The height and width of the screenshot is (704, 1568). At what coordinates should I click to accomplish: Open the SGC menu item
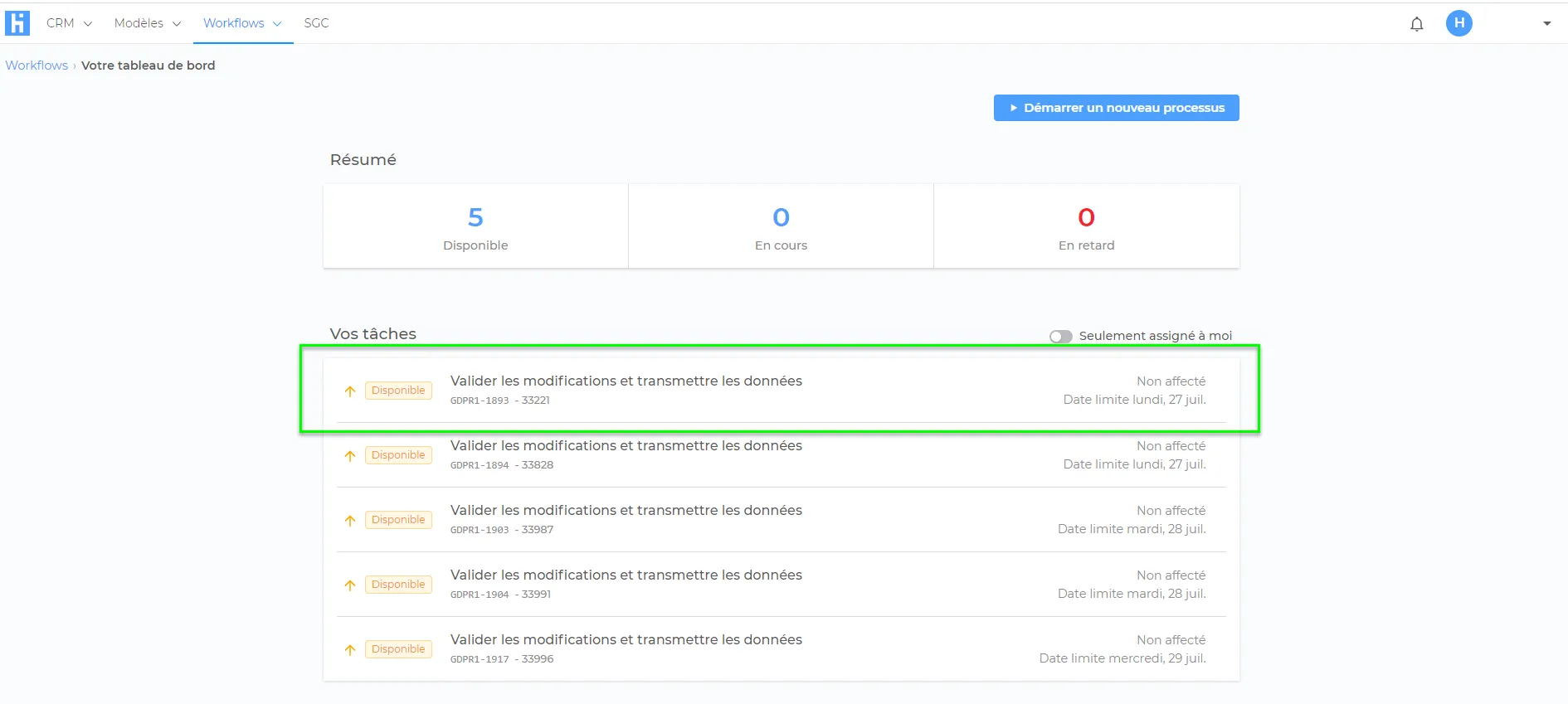click(316, 23)
